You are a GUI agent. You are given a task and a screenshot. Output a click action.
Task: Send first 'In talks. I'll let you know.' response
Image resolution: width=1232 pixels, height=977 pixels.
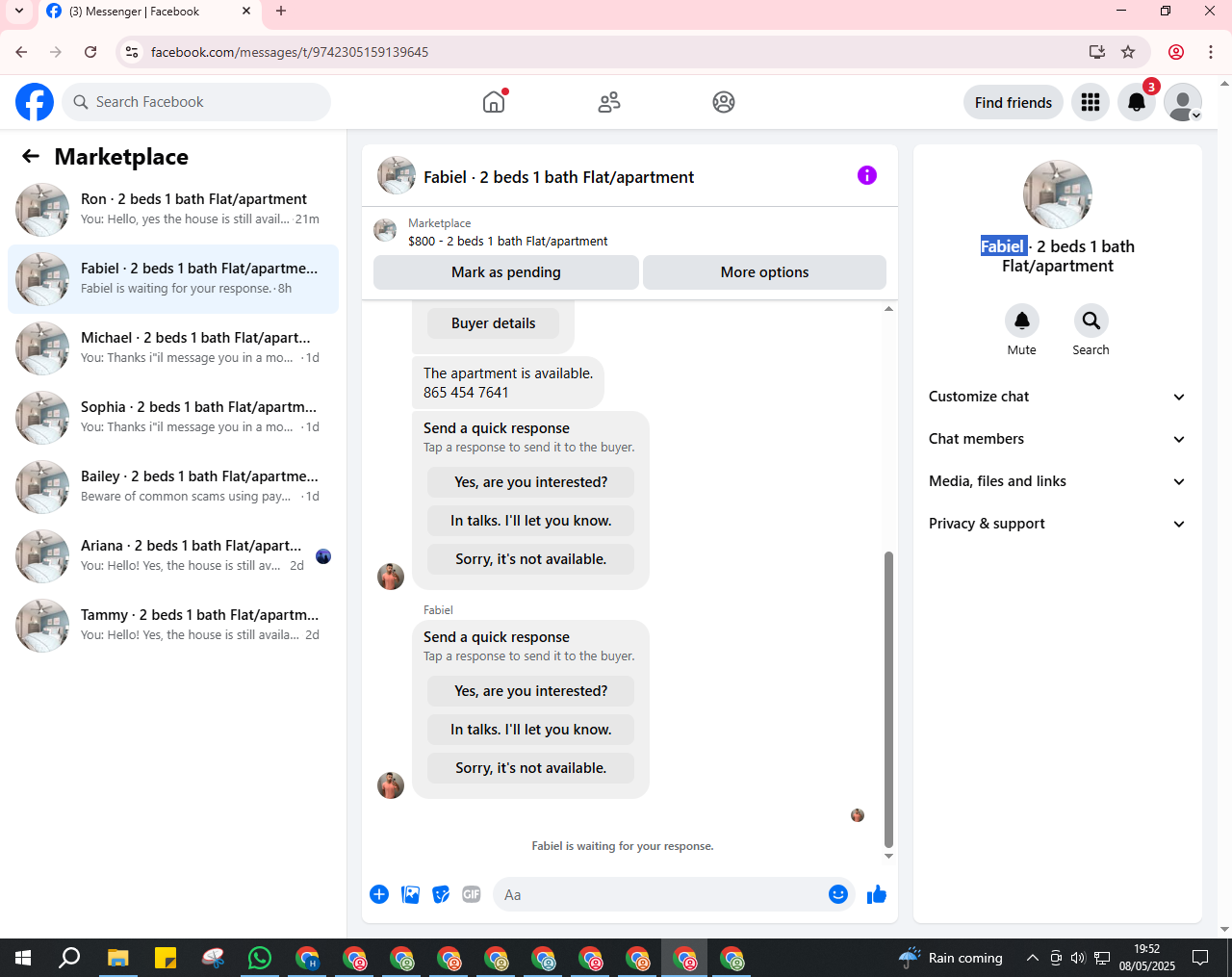point(531,521)
